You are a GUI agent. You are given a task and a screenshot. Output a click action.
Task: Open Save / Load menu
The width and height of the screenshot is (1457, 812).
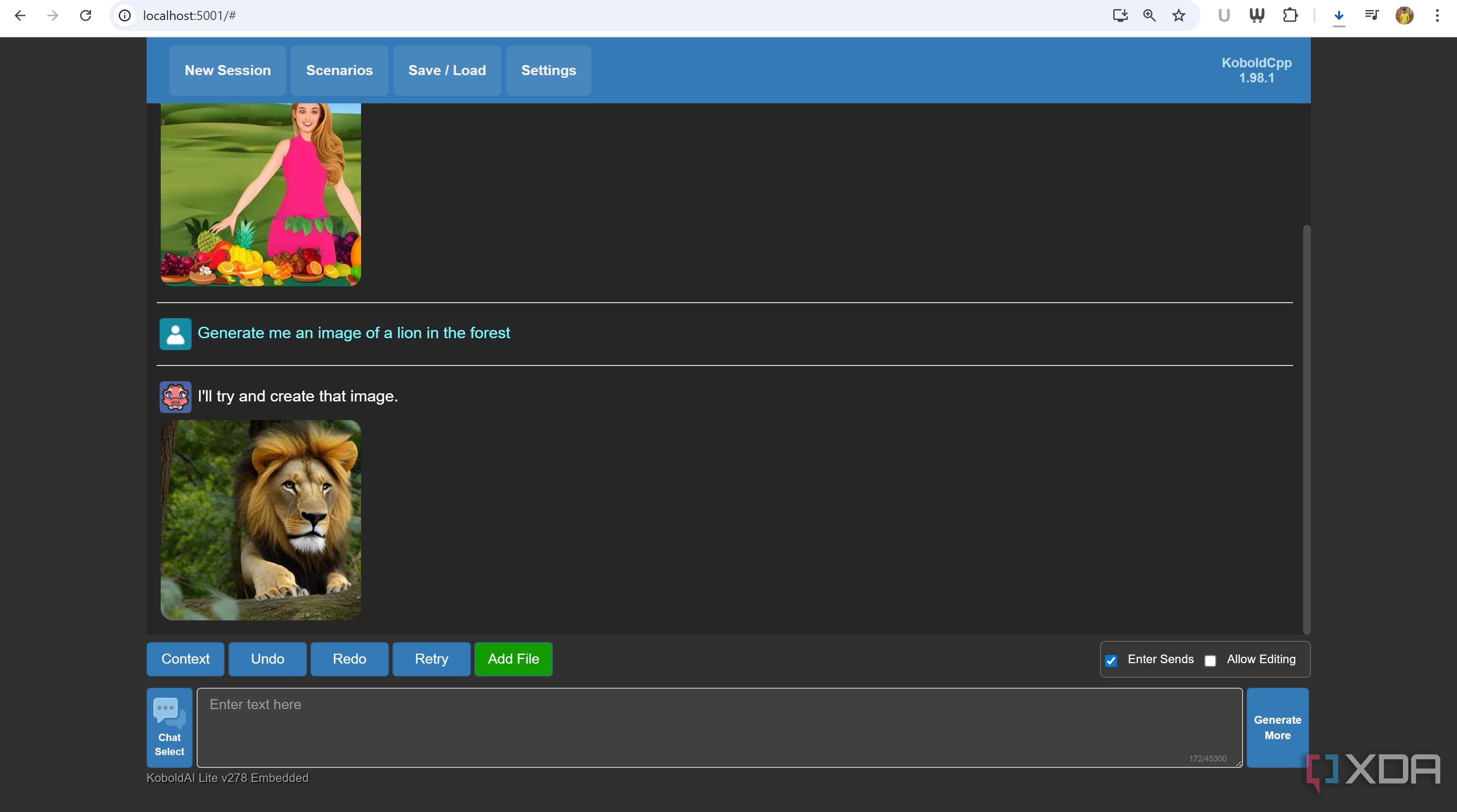pos(447,71)
